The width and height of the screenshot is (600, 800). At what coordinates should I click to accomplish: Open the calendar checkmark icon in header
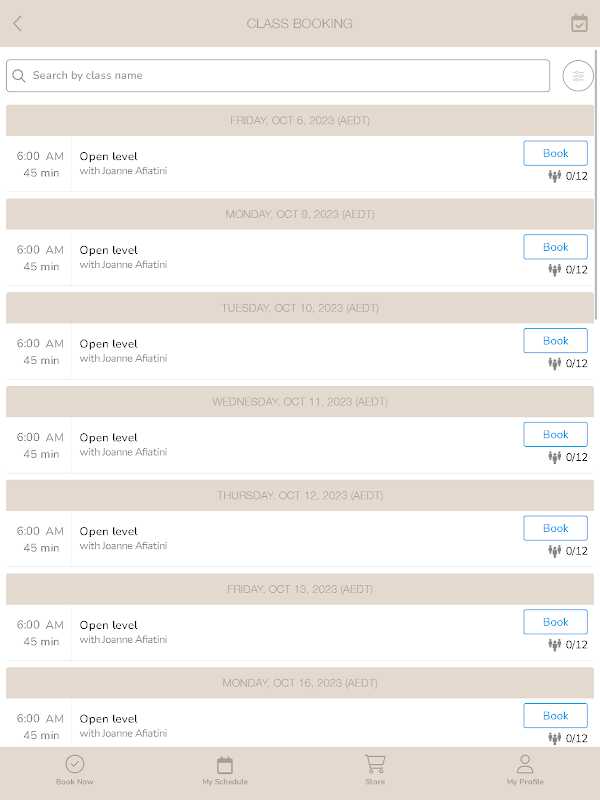(579, 23)
